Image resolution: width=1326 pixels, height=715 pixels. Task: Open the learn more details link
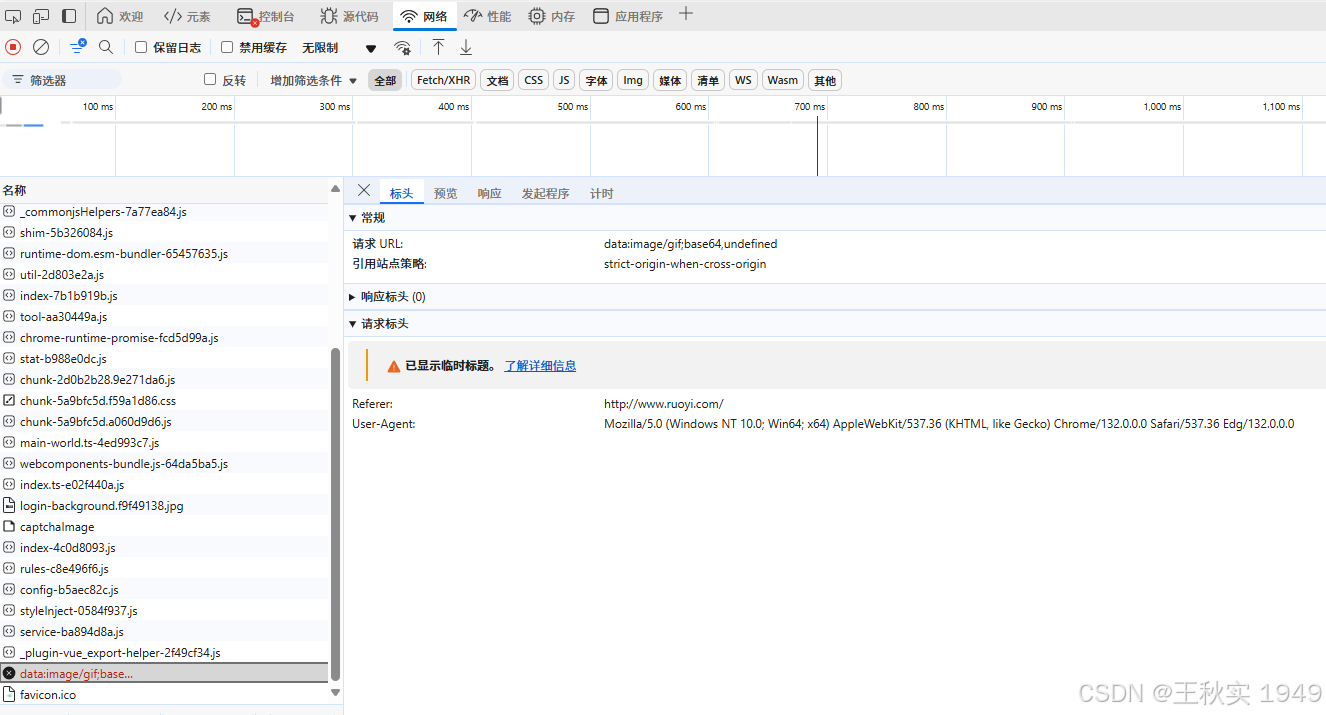(540, 366)
